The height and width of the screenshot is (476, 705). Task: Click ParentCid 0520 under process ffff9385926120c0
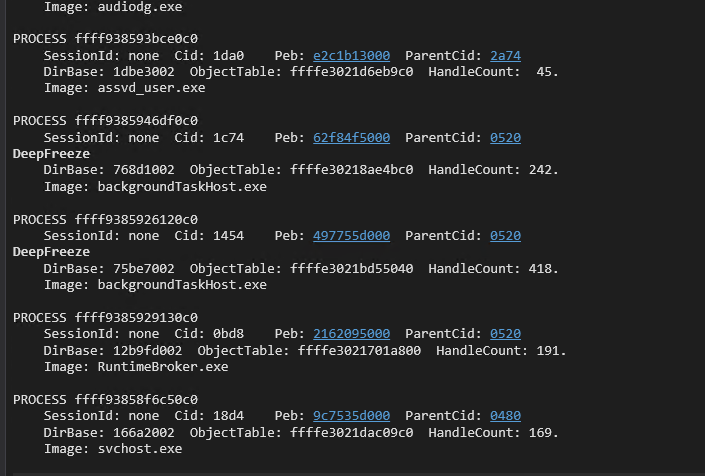[505, 235]
